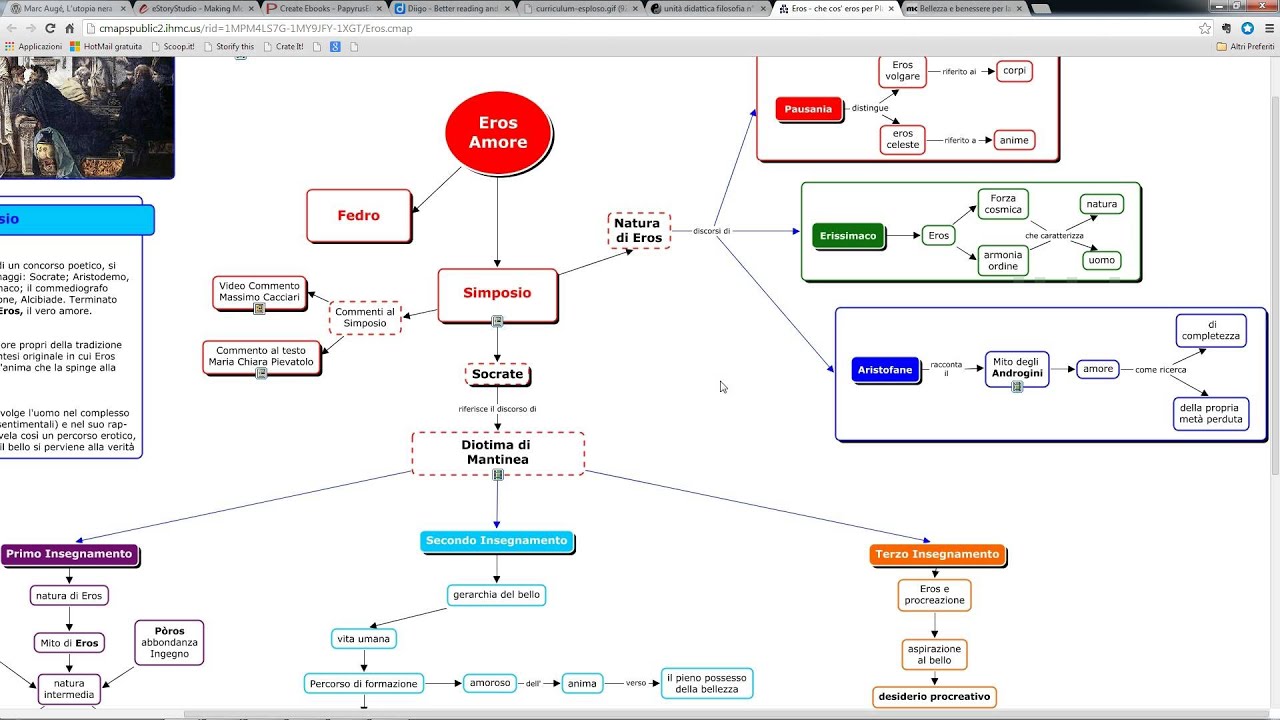This screenshot has height=720, width=1280.
Task: Close the Bellezza e benessere tab
Action: (x=1019, y=8)
